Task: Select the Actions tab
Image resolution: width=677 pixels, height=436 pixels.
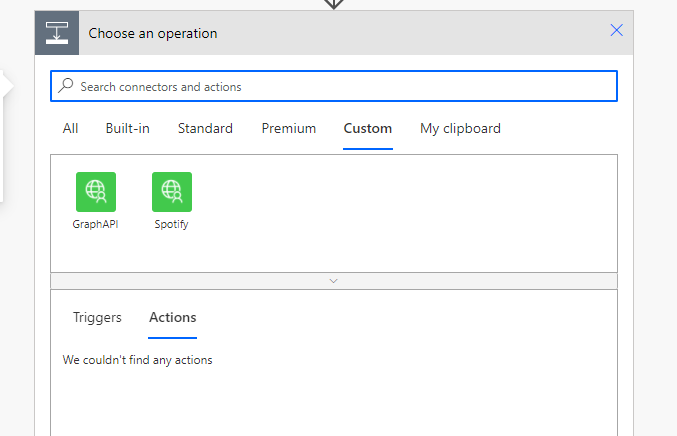Action: 173,318
